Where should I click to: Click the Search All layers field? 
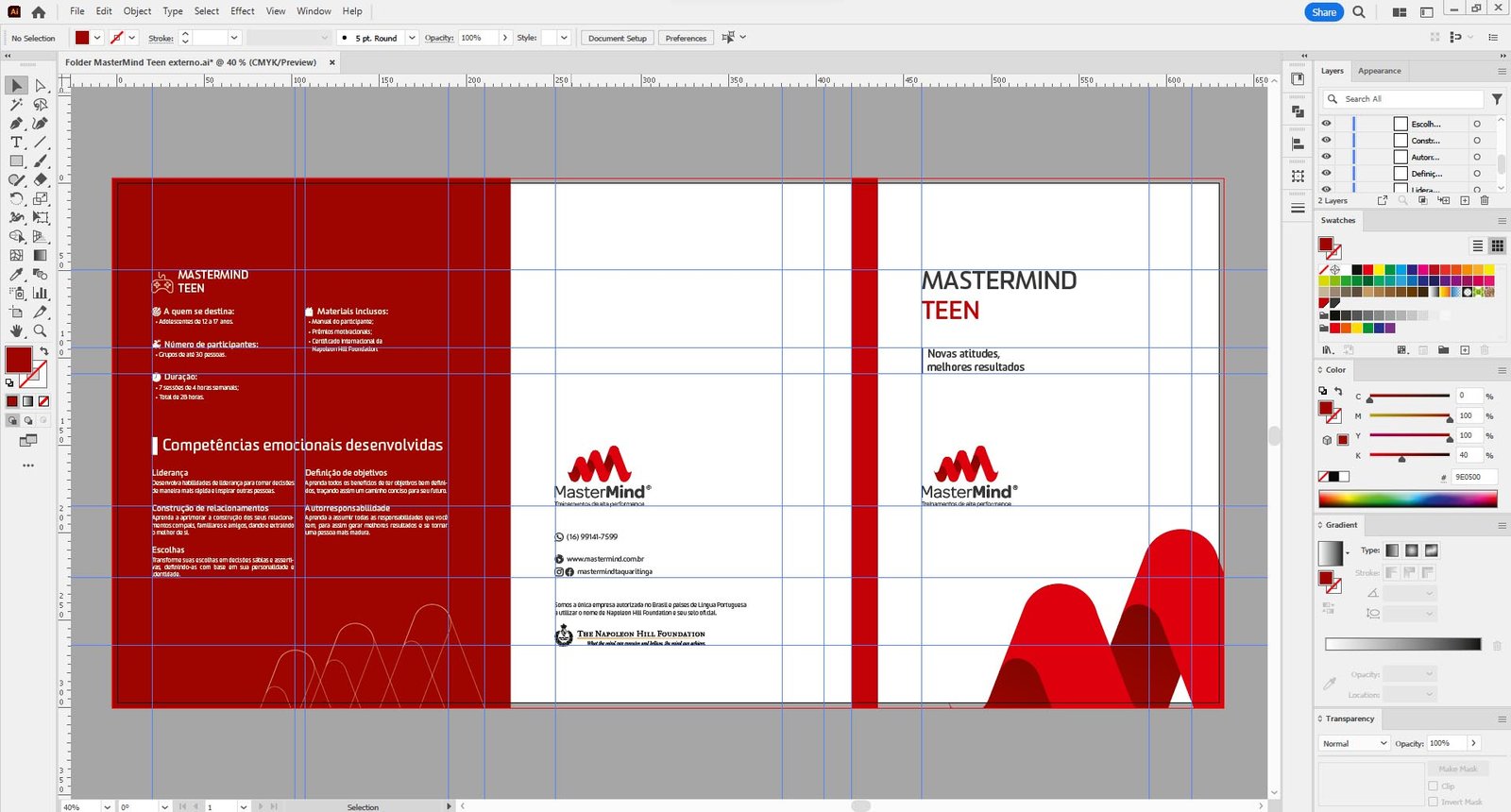click(1403, 99)
